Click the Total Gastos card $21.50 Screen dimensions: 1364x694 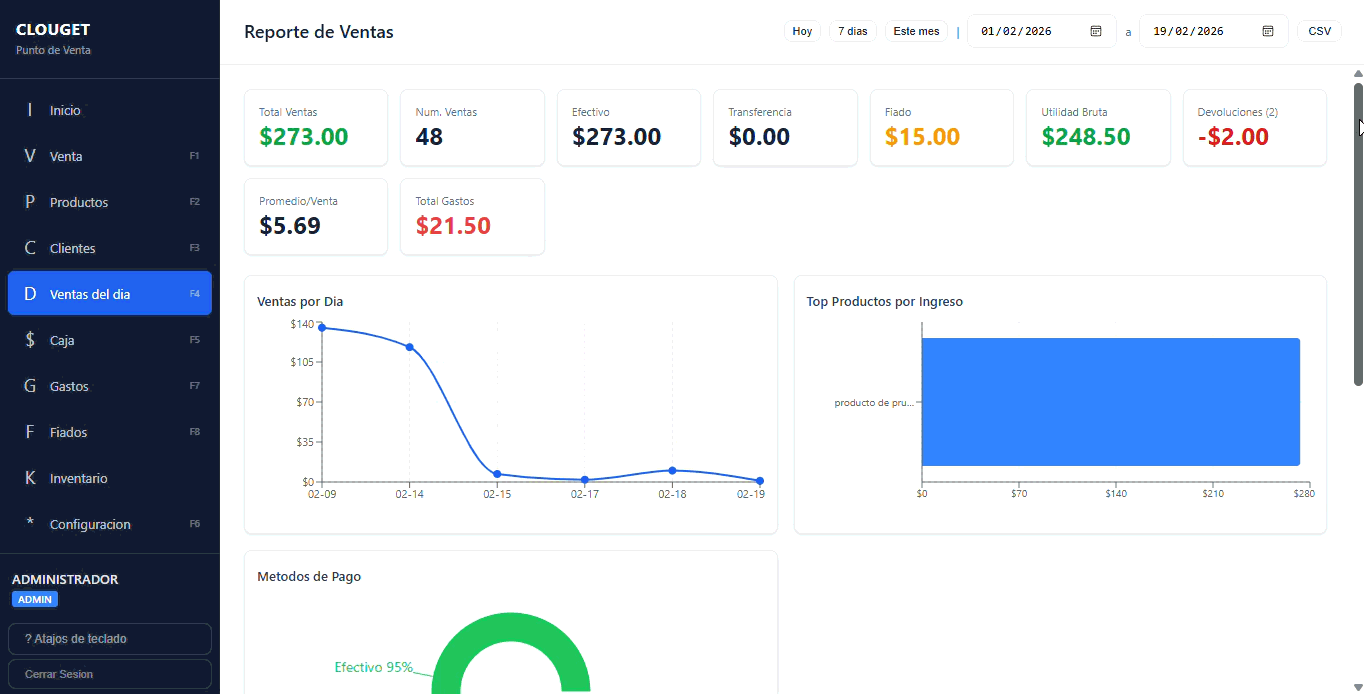[x=472, y=217]
